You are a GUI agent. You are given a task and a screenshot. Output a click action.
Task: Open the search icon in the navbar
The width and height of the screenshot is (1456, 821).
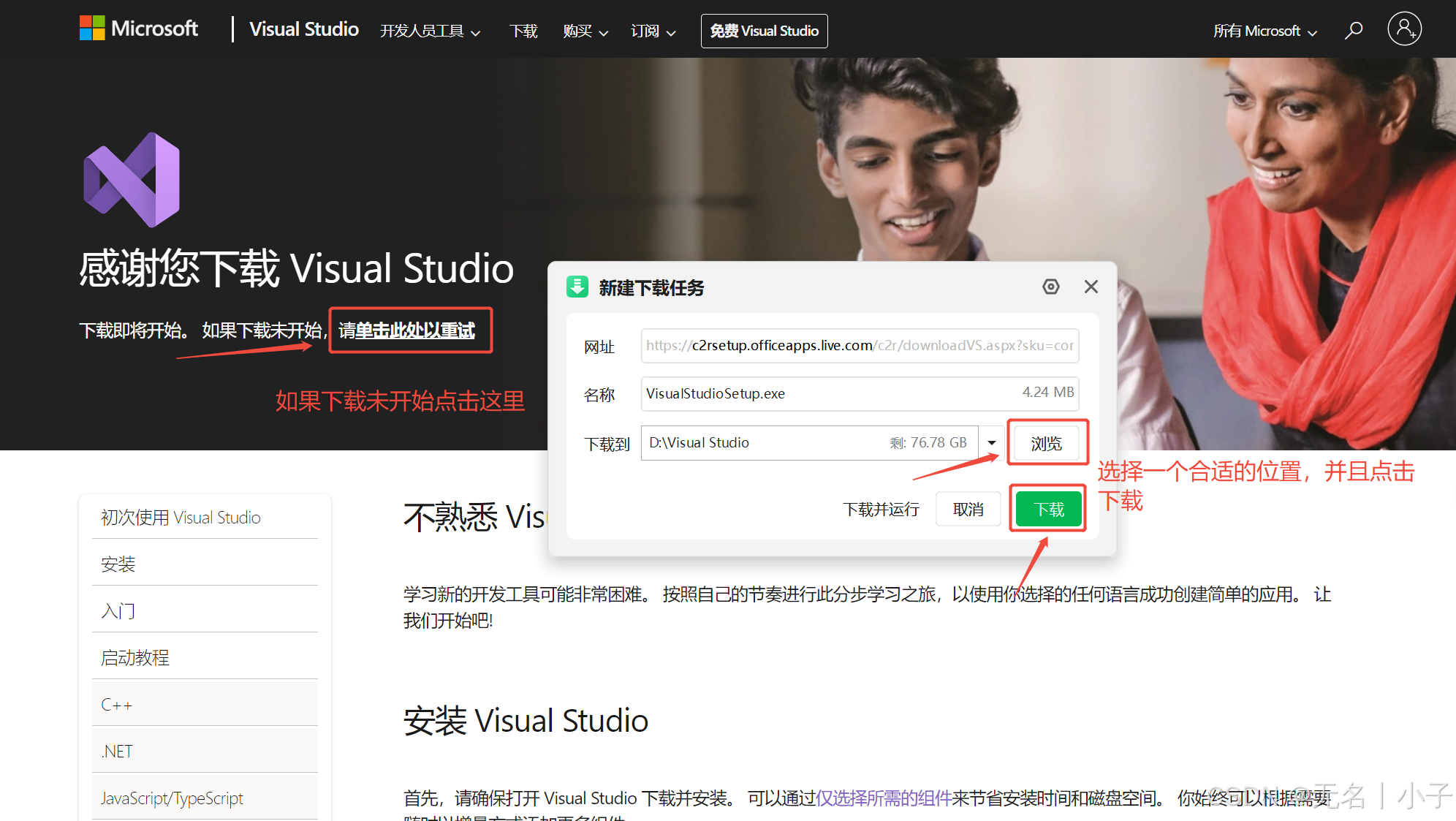point(1353,31)
